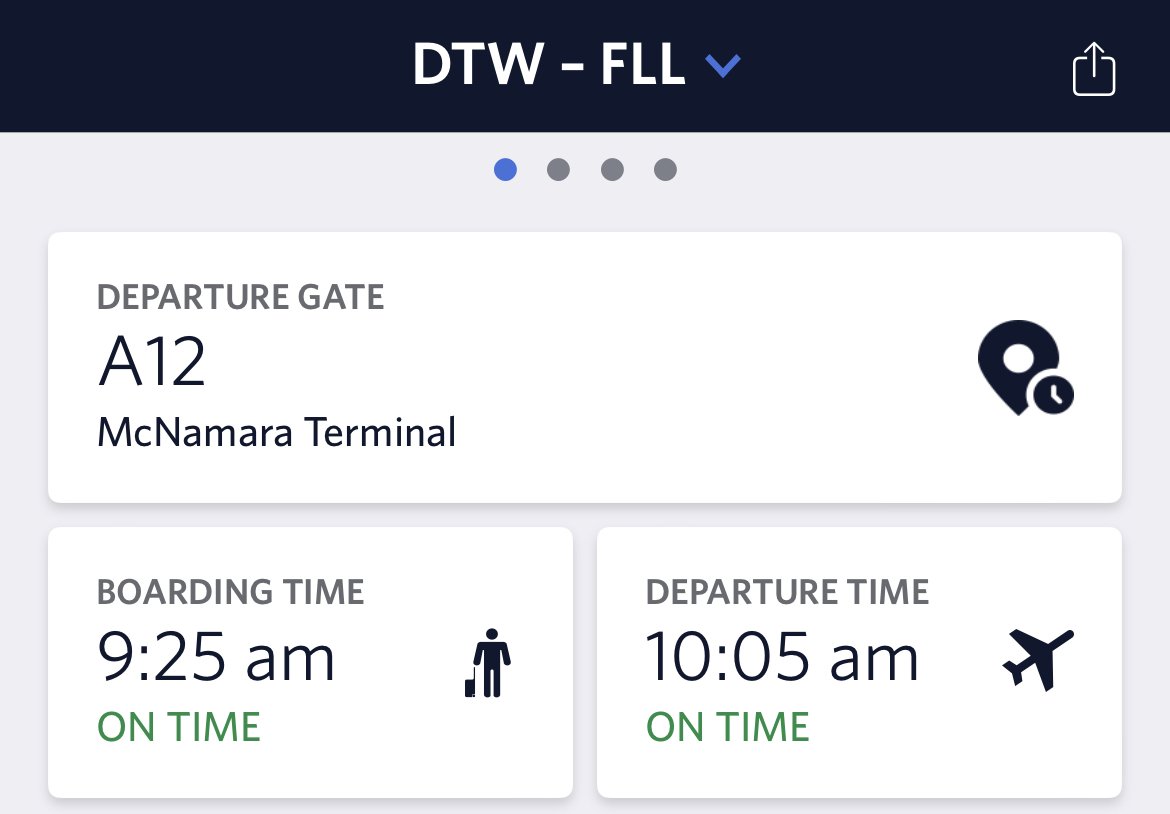Tap boarding ON TIME status

pos(179,727)
